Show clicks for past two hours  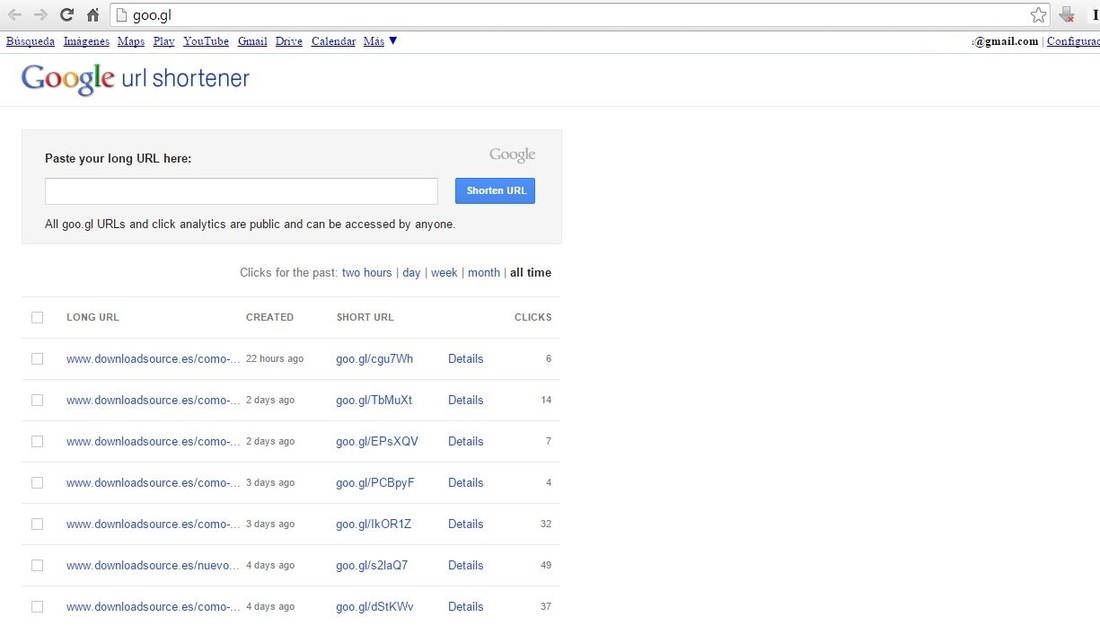367,272
